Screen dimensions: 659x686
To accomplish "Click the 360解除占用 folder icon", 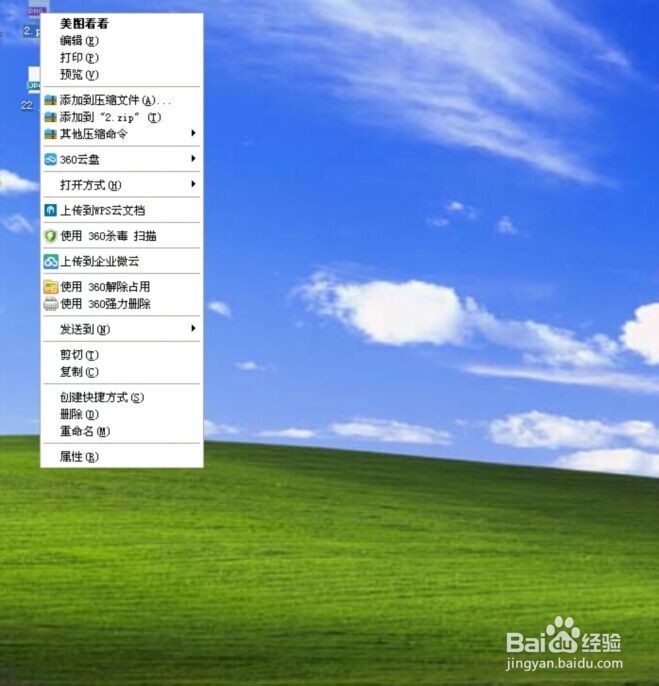I will (51, 287).
